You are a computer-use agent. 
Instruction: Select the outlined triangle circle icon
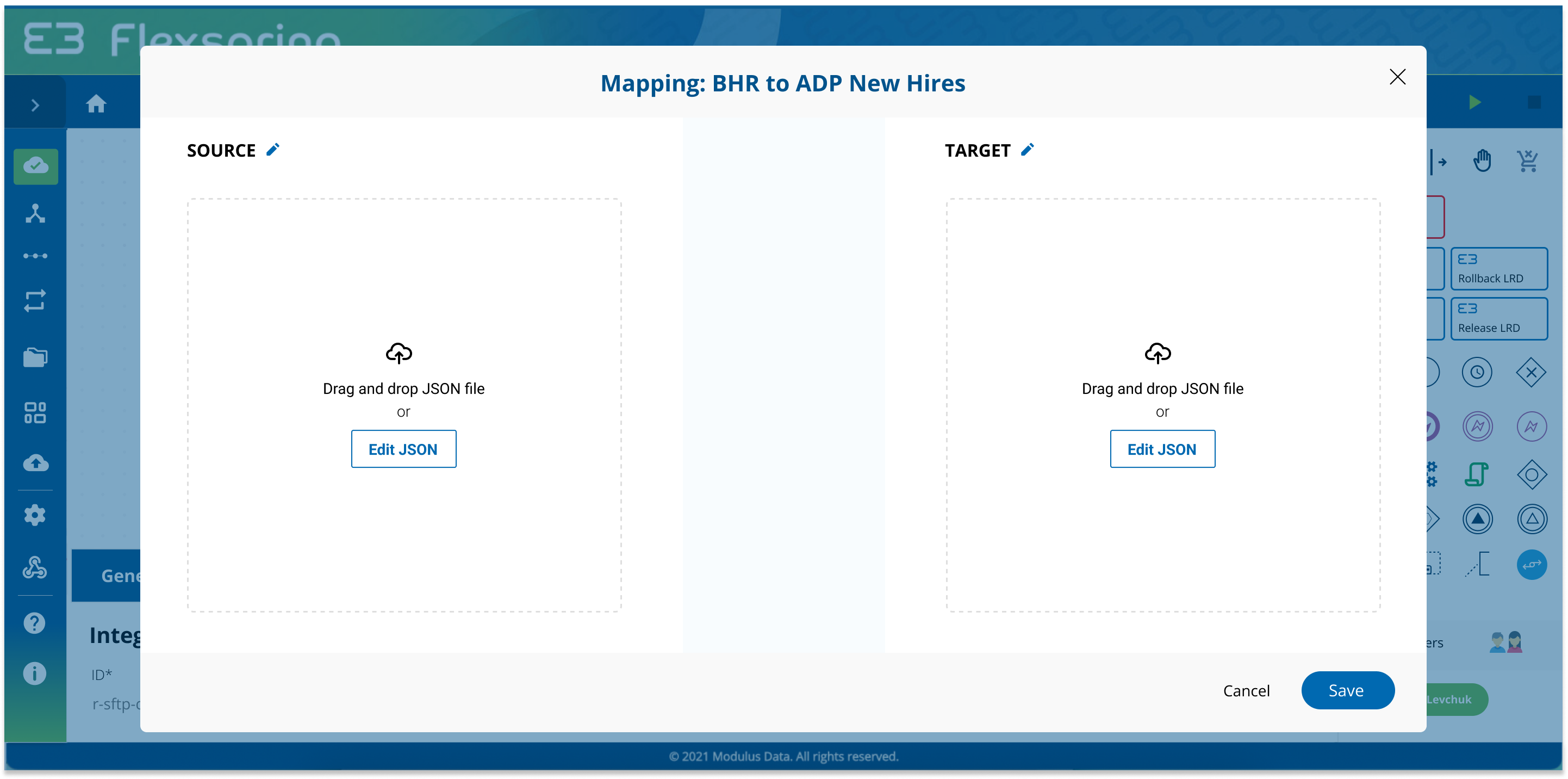tap(1532, 520)
